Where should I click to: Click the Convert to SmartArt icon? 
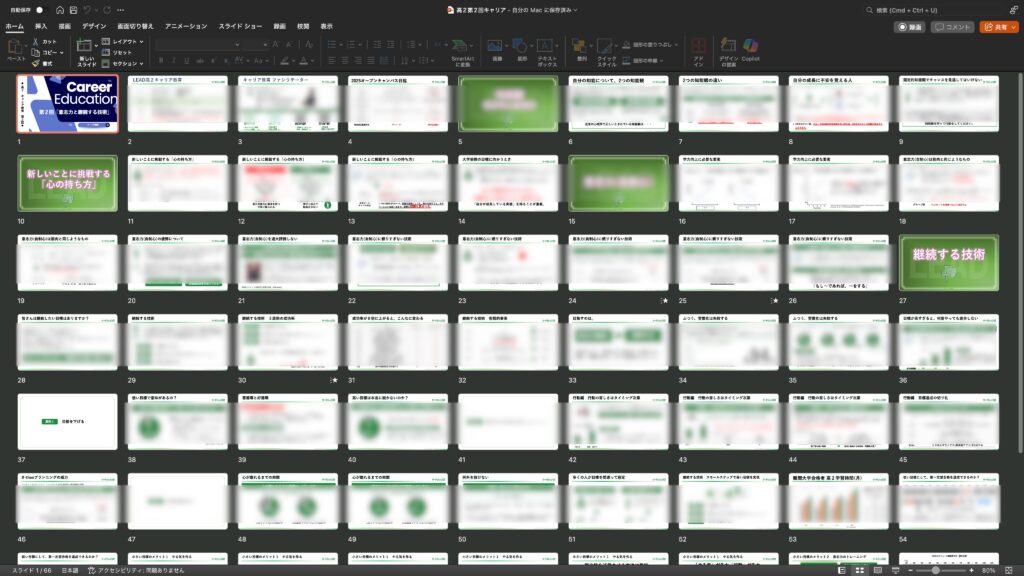[461, 46]
